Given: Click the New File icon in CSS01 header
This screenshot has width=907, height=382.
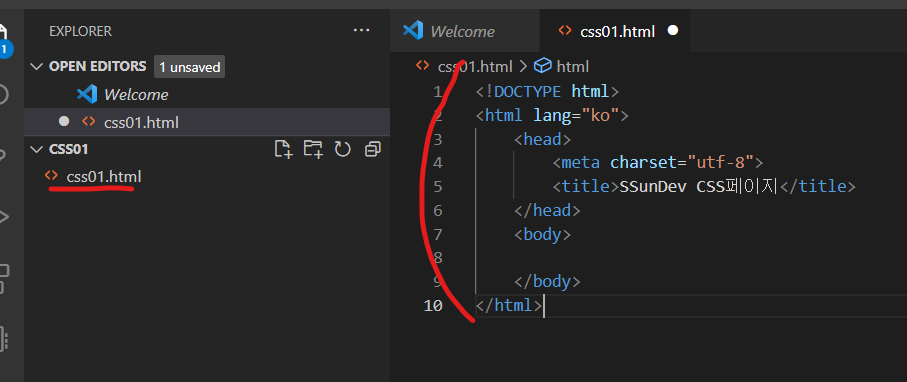Looking at the screenshot, I should click(x=283, y=149).
